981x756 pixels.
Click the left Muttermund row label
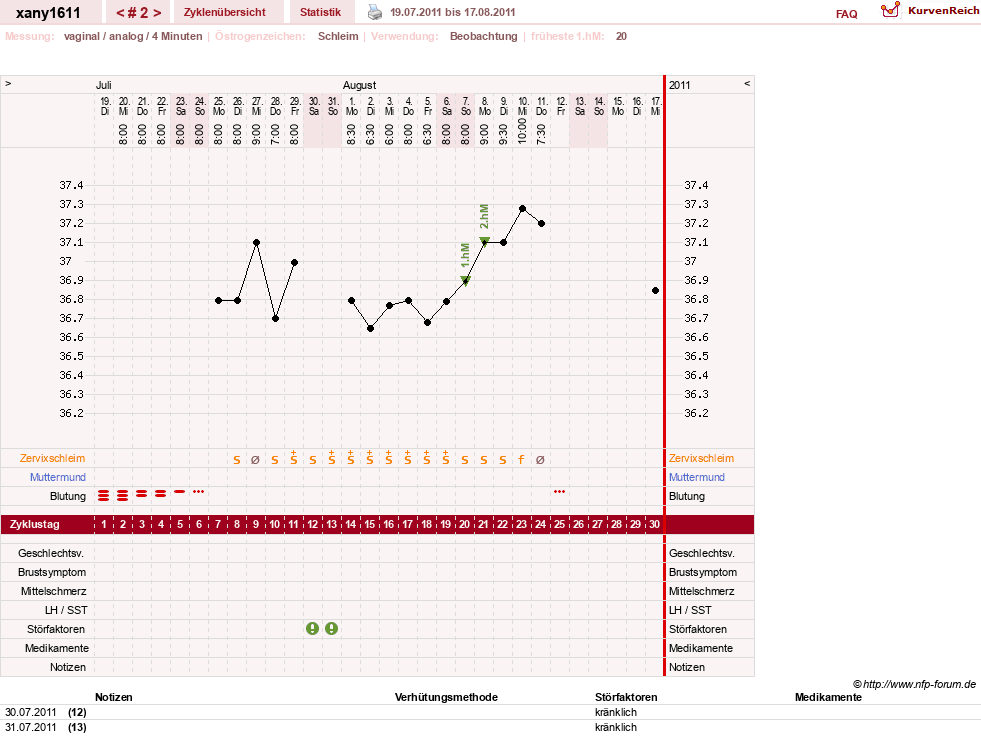58,477
